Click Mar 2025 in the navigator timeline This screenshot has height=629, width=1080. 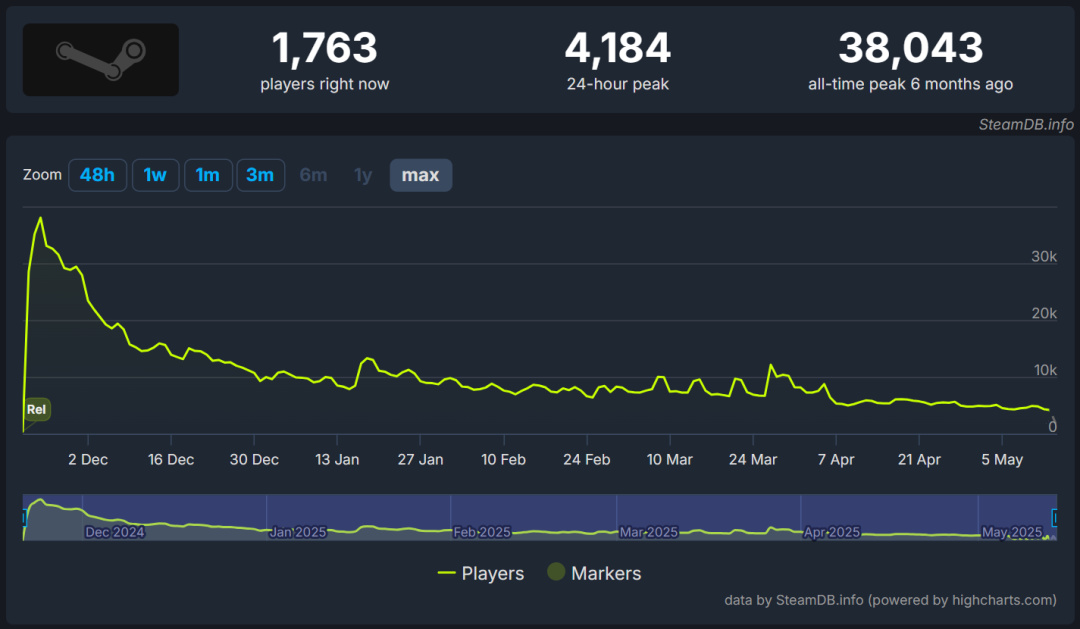tap(649, 532)
